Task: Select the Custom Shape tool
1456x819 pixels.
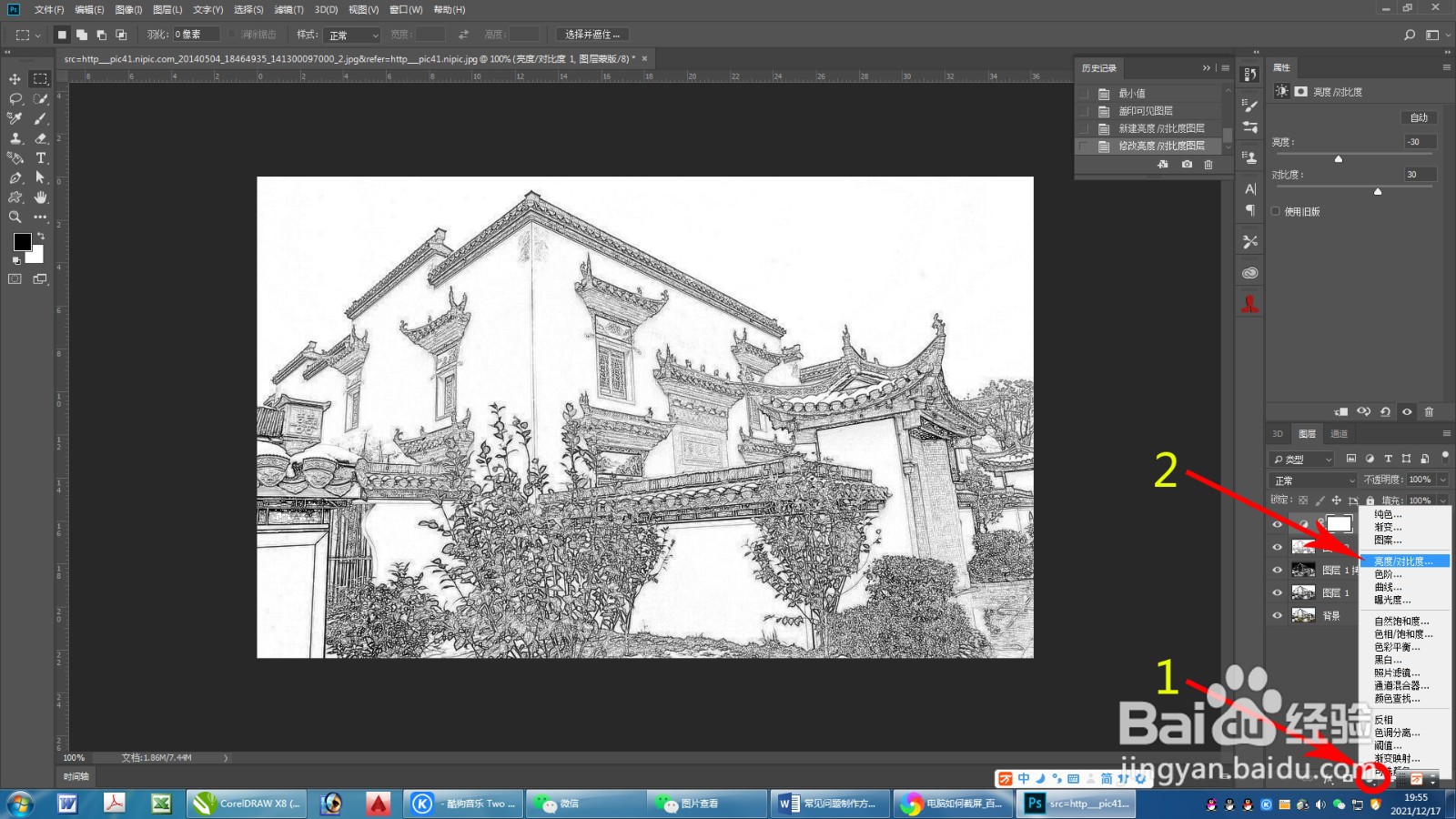Action: [15, 197]
